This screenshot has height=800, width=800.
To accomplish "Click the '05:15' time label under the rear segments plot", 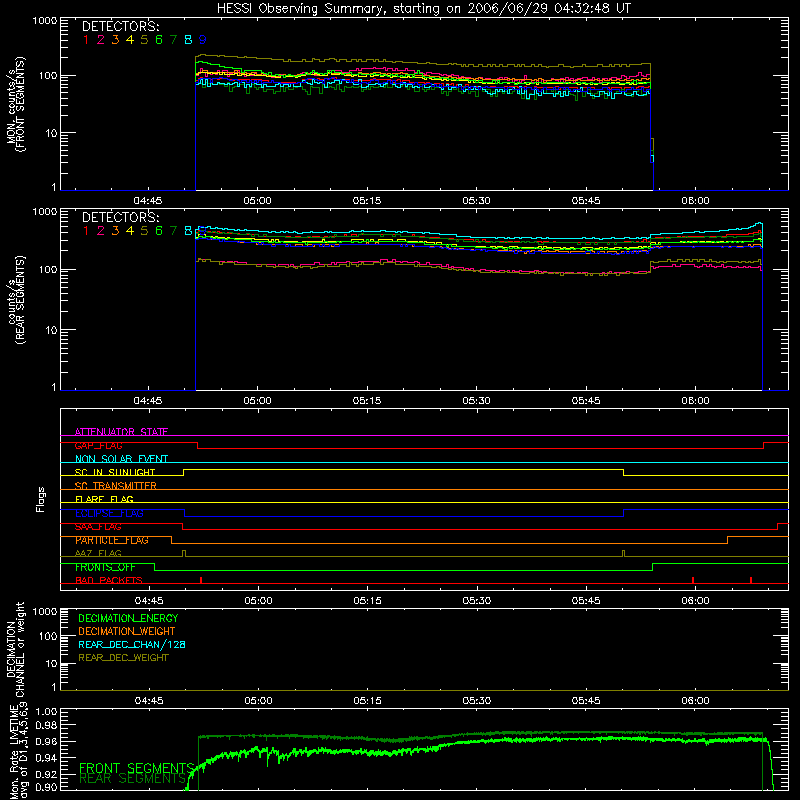I will 367,401.
